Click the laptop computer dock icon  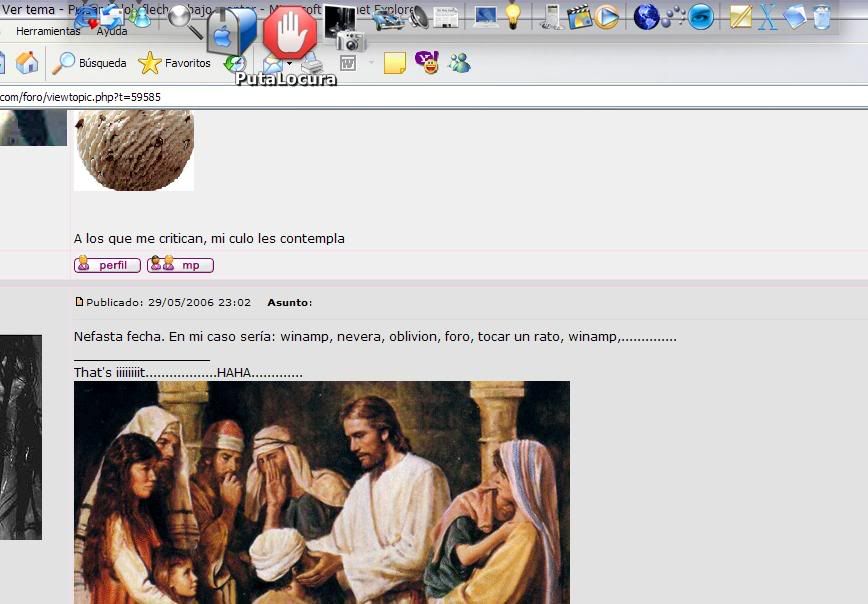pos(485,17)
